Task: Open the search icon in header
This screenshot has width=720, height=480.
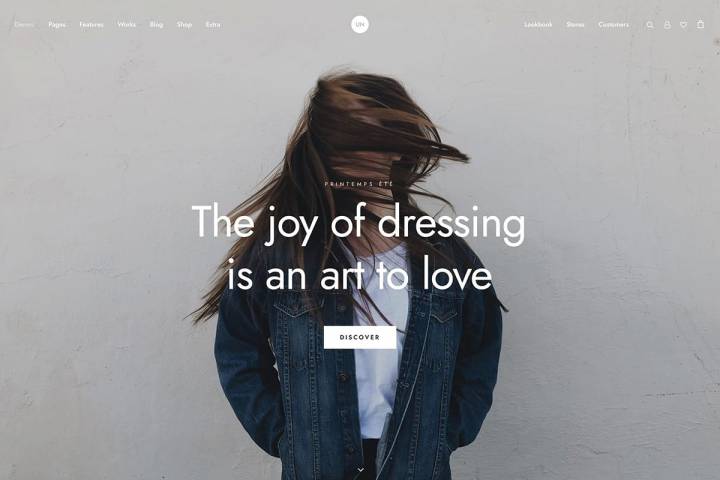Action: 650,25
